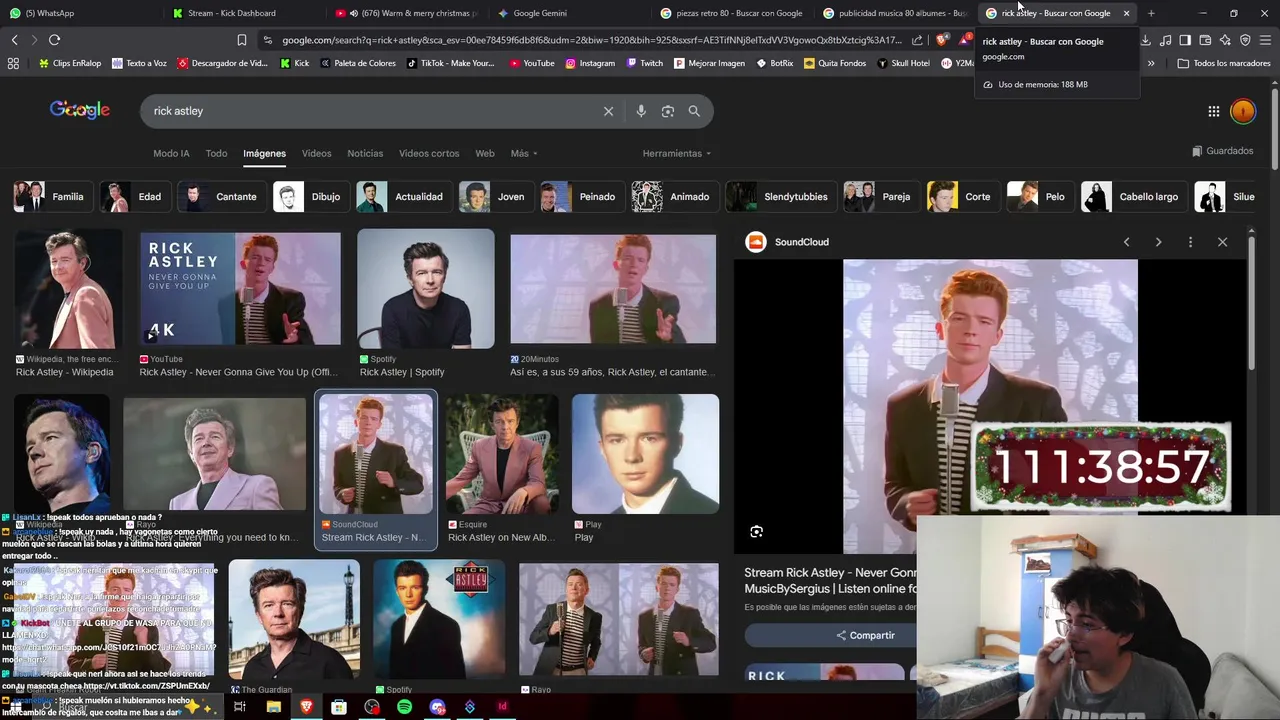Expand the Herramientas dropdown
Screen dimensions: 1280x720
tap(677, 154)
